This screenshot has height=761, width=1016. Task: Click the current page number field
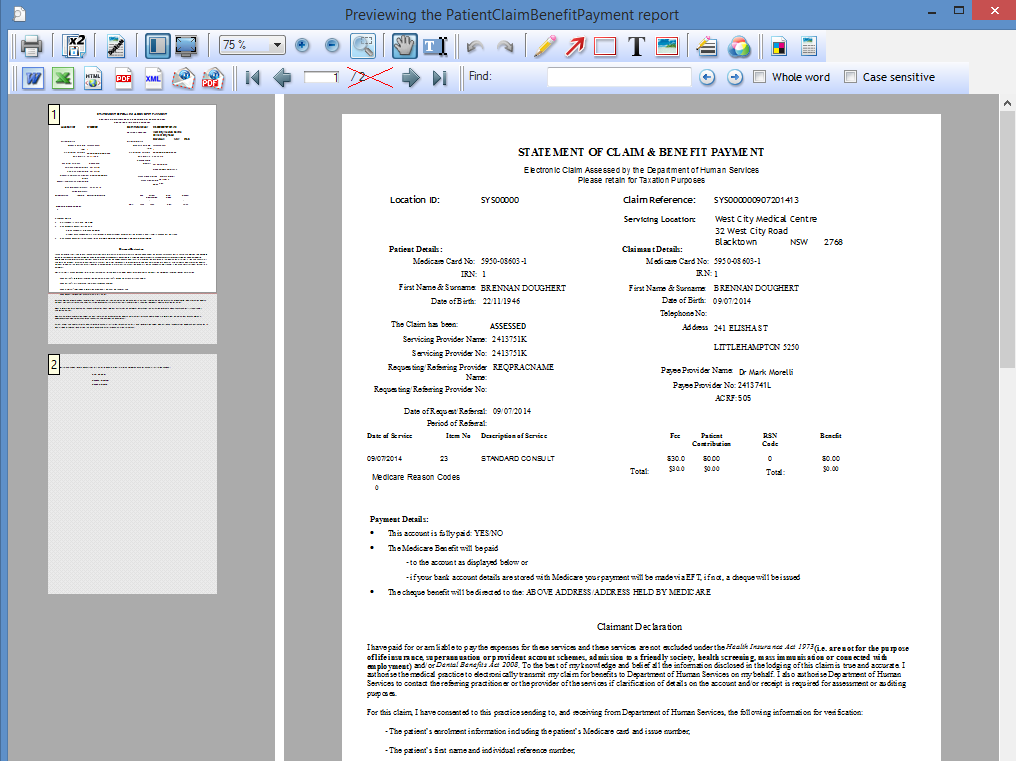click(x=322, y=77)
